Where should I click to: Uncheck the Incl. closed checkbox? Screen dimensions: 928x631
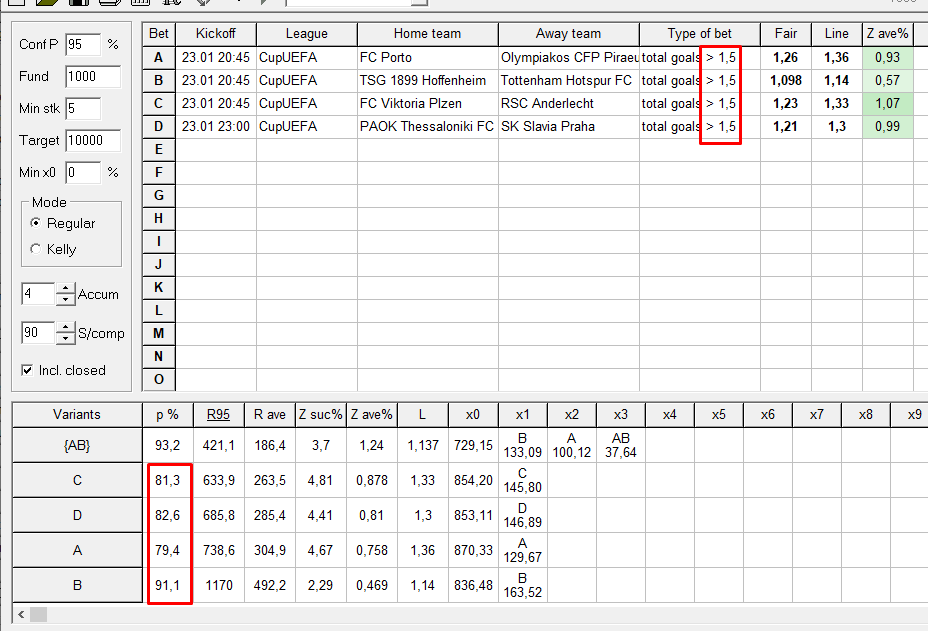[27, 370]
